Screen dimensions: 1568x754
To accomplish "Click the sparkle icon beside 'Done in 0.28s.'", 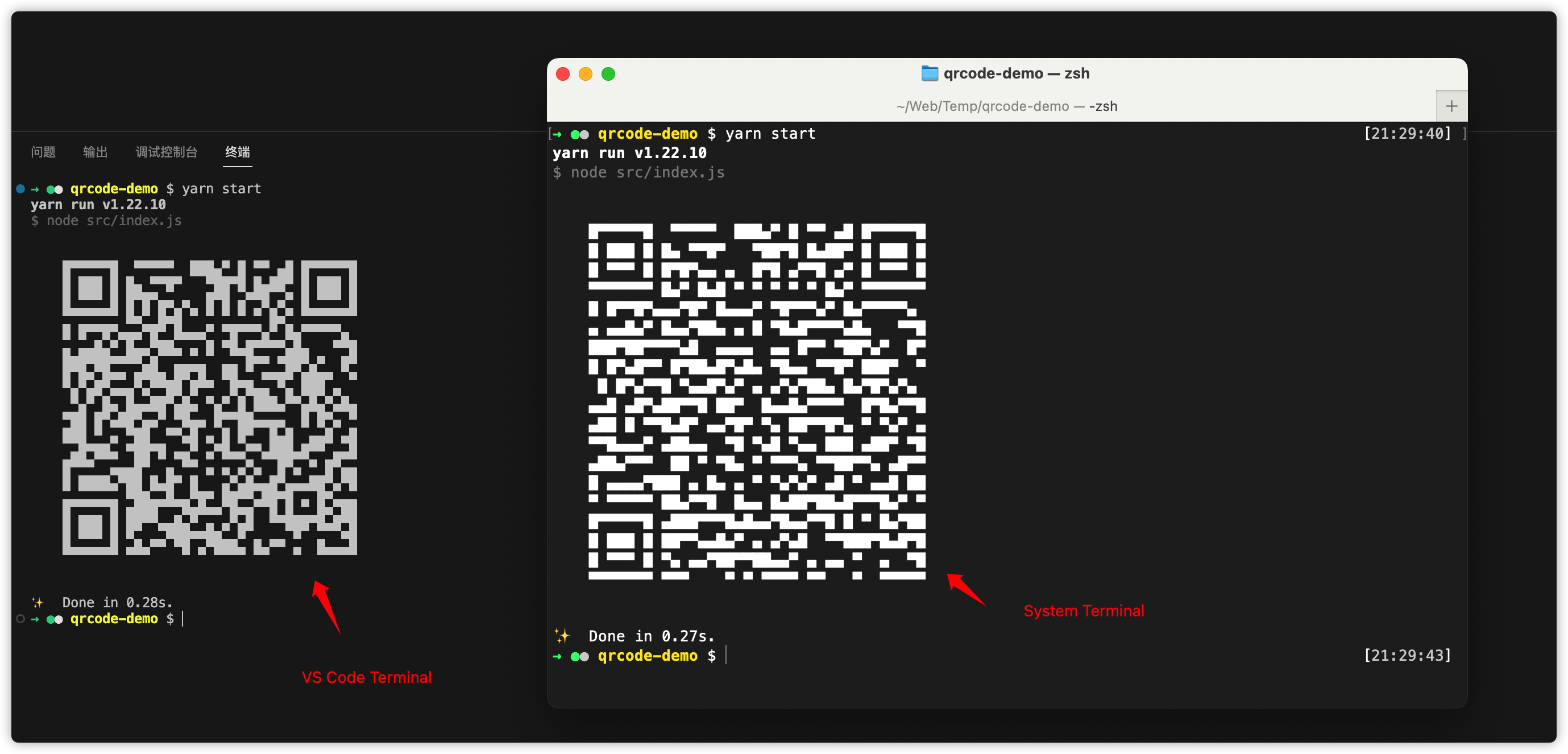I will [x=38, y=602].
